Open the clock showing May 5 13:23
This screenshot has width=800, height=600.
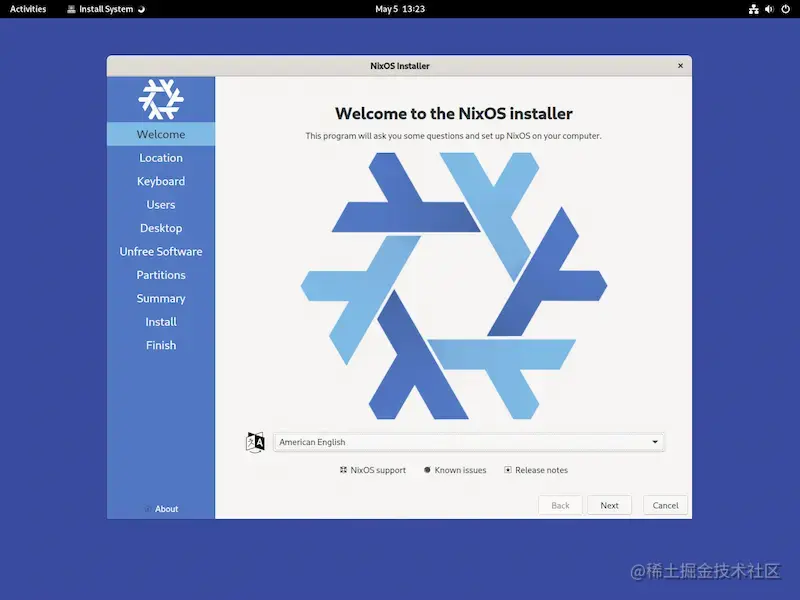[400, 9]
